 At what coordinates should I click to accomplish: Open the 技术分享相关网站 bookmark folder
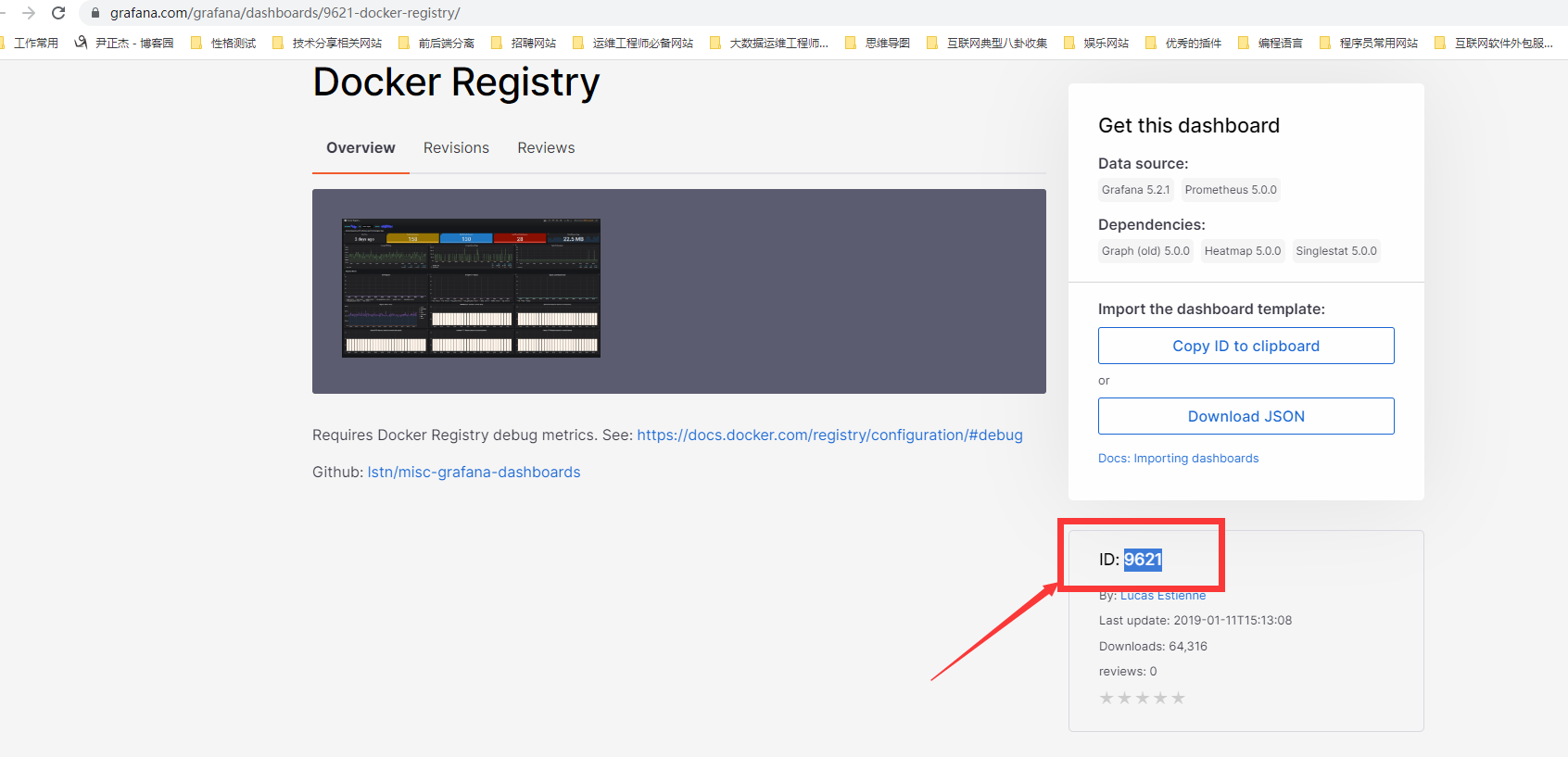click(x=327, y=43)
